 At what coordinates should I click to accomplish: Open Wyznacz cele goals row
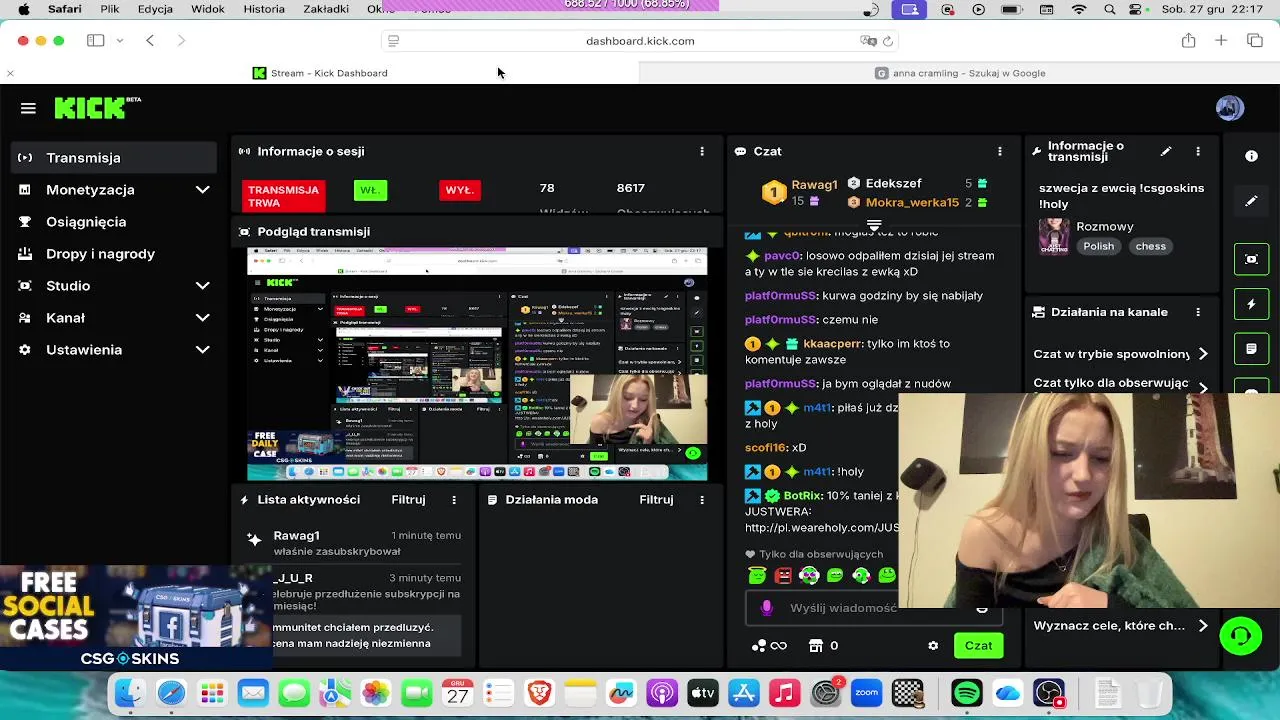(1120, 626)
